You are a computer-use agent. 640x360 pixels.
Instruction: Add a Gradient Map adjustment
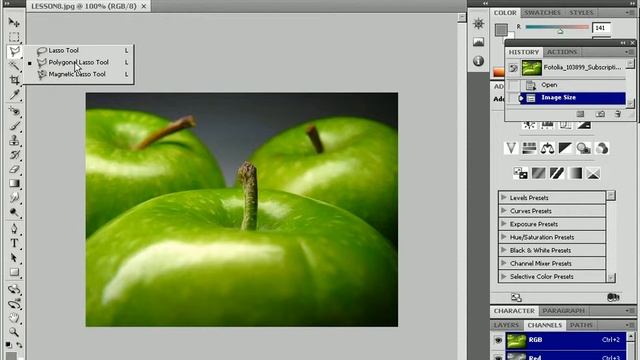575,173
